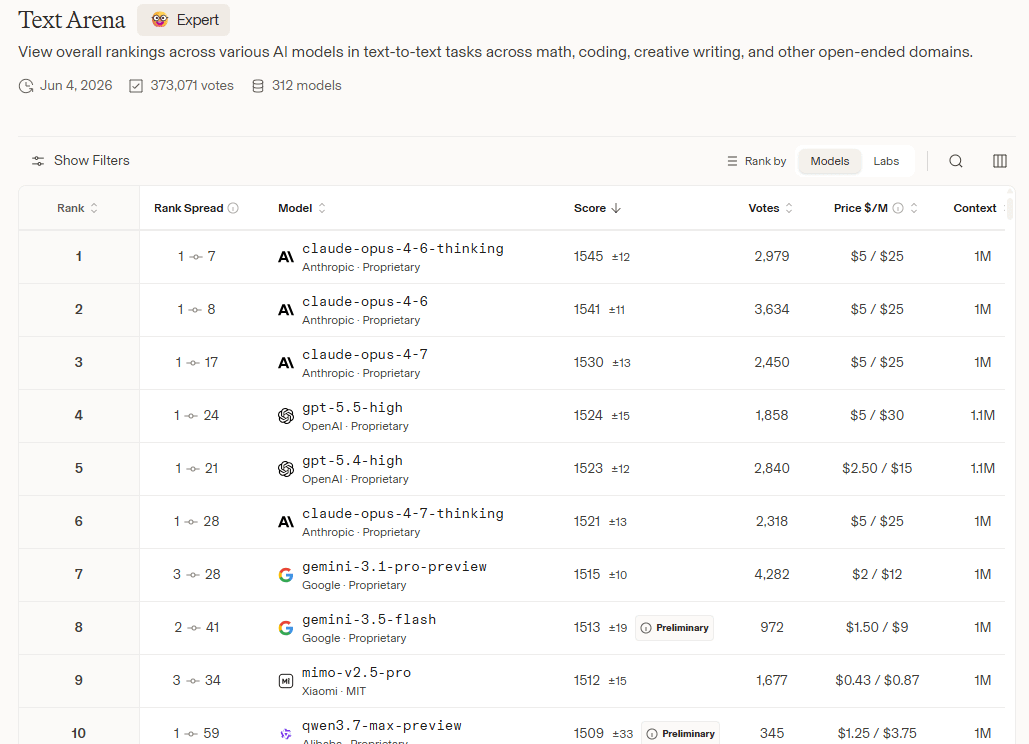
Task: Click Preliminary badge for qwen3.7-max-preview
Action: pos(680,734)
